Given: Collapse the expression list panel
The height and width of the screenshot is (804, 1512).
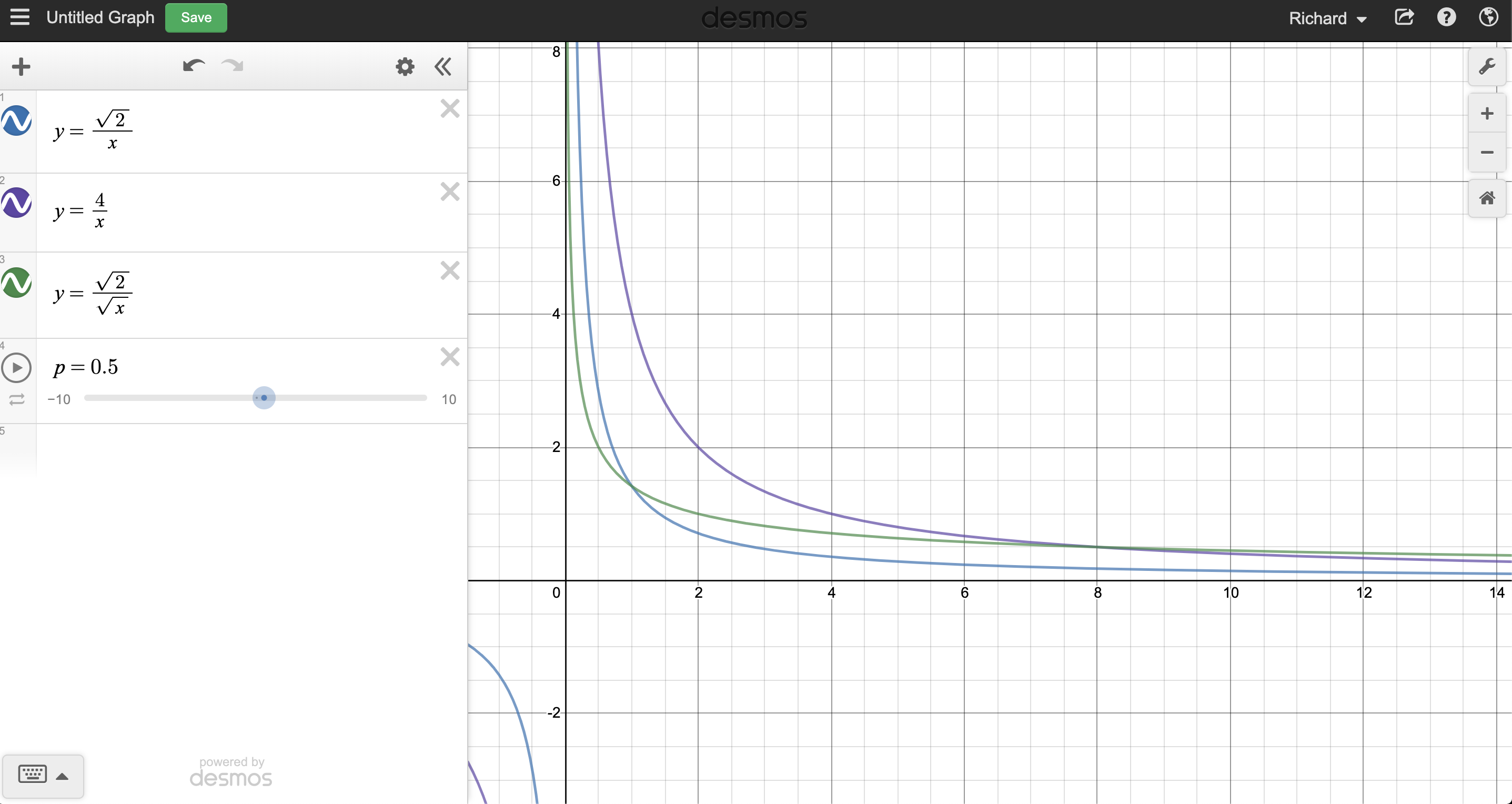Looking at the screenshot, I should [x=443, y=66].
